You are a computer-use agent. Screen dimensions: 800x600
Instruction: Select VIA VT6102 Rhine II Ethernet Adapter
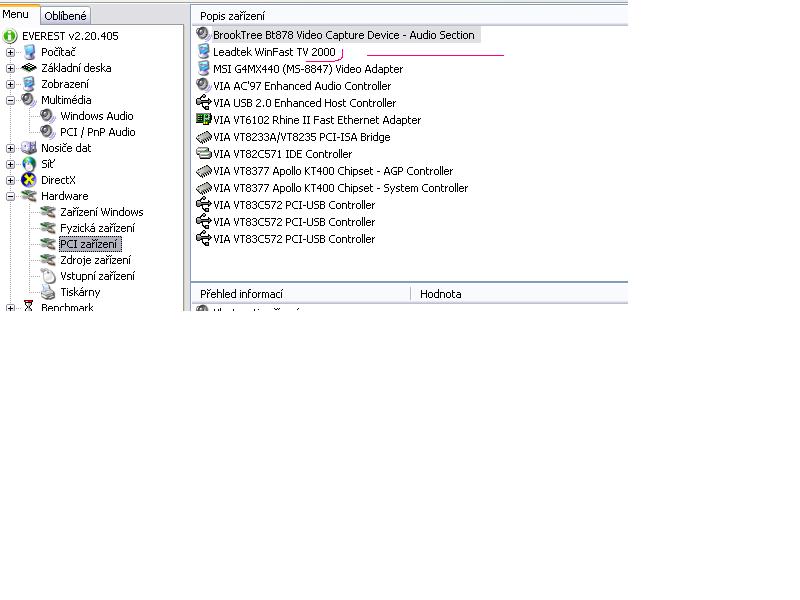[317, 120]
